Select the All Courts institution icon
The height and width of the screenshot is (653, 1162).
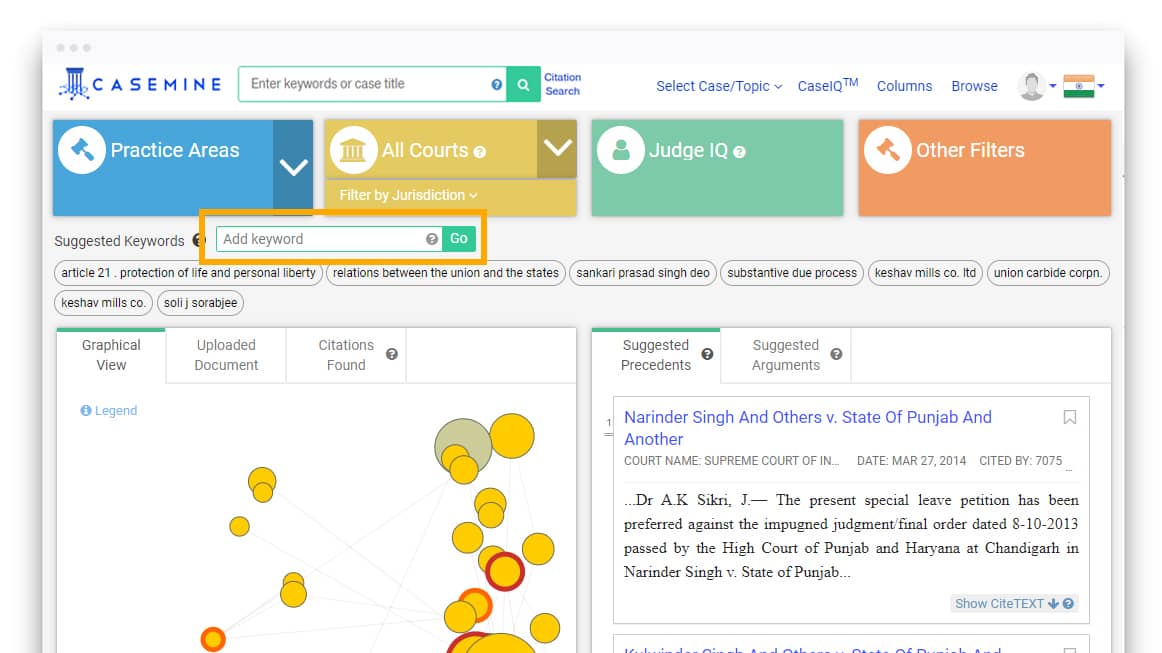[x=353, y=149]
